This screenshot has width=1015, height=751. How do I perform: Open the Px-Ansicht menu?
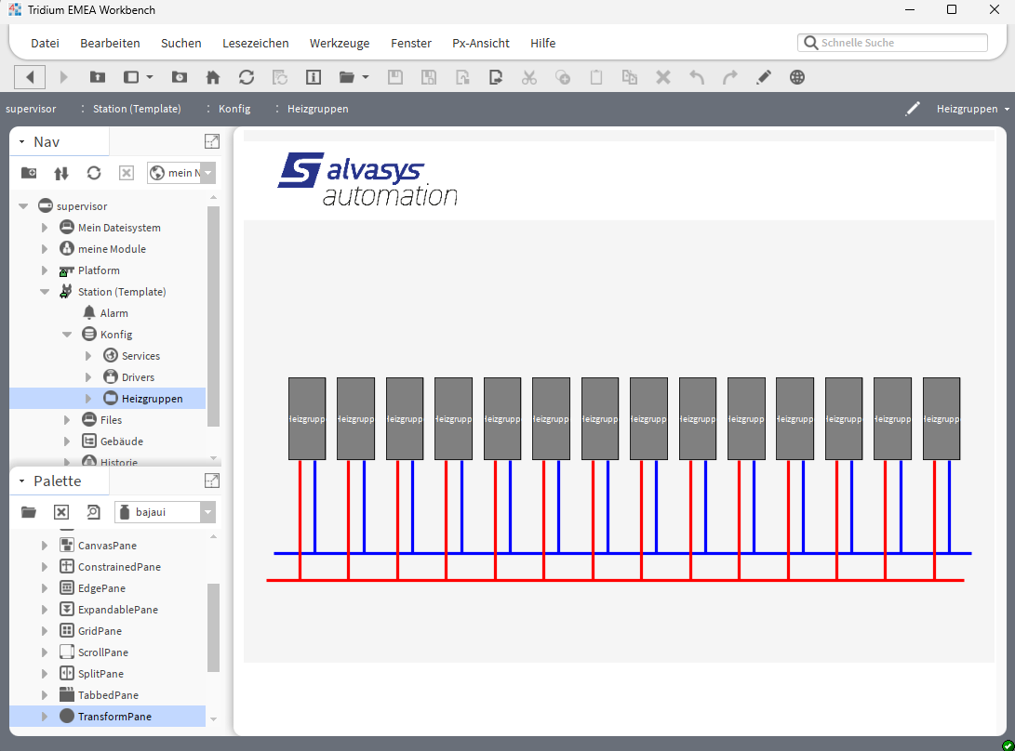click(481, 43)
